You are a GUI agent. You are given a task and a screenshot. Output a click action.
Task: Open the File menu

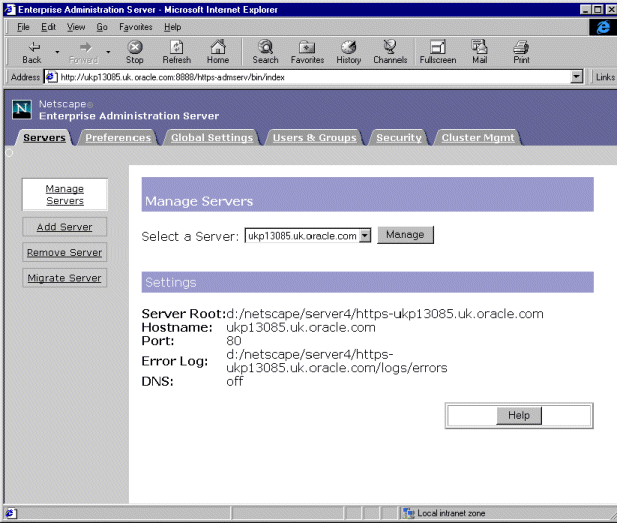point(23,27)
